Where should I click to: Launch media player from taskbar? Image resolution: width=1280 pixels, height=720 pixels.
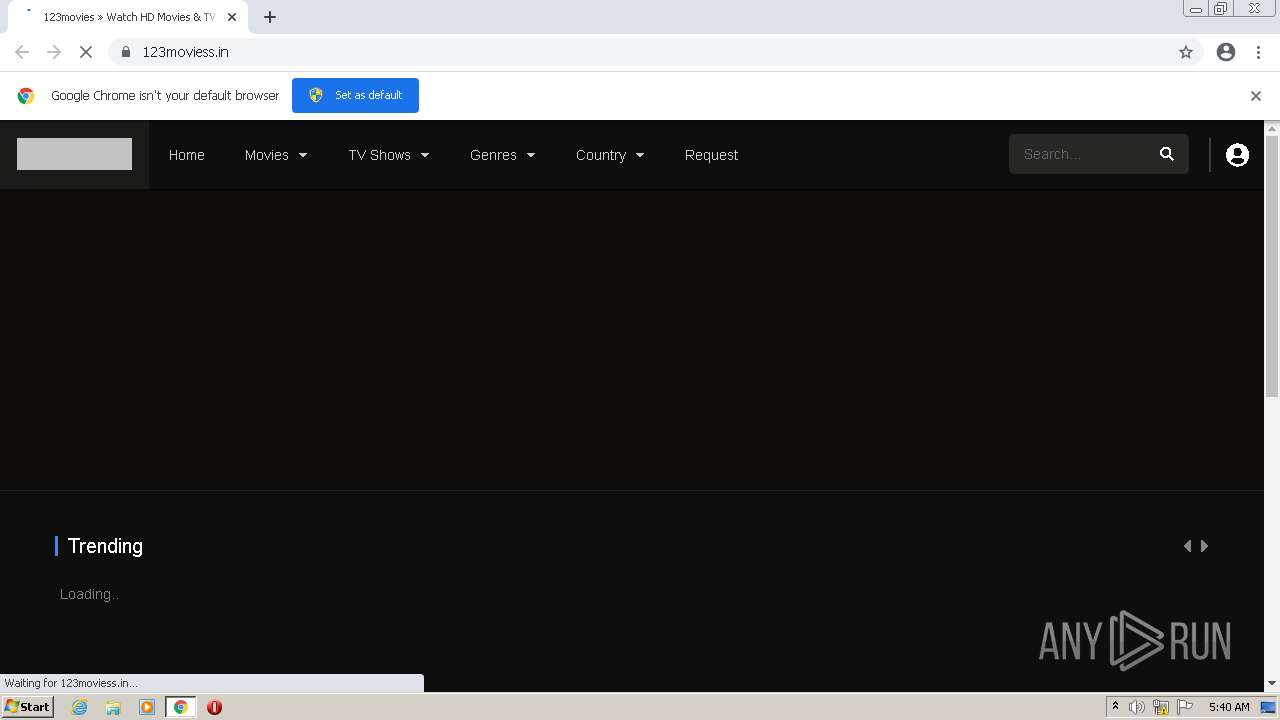coord(147,707)
